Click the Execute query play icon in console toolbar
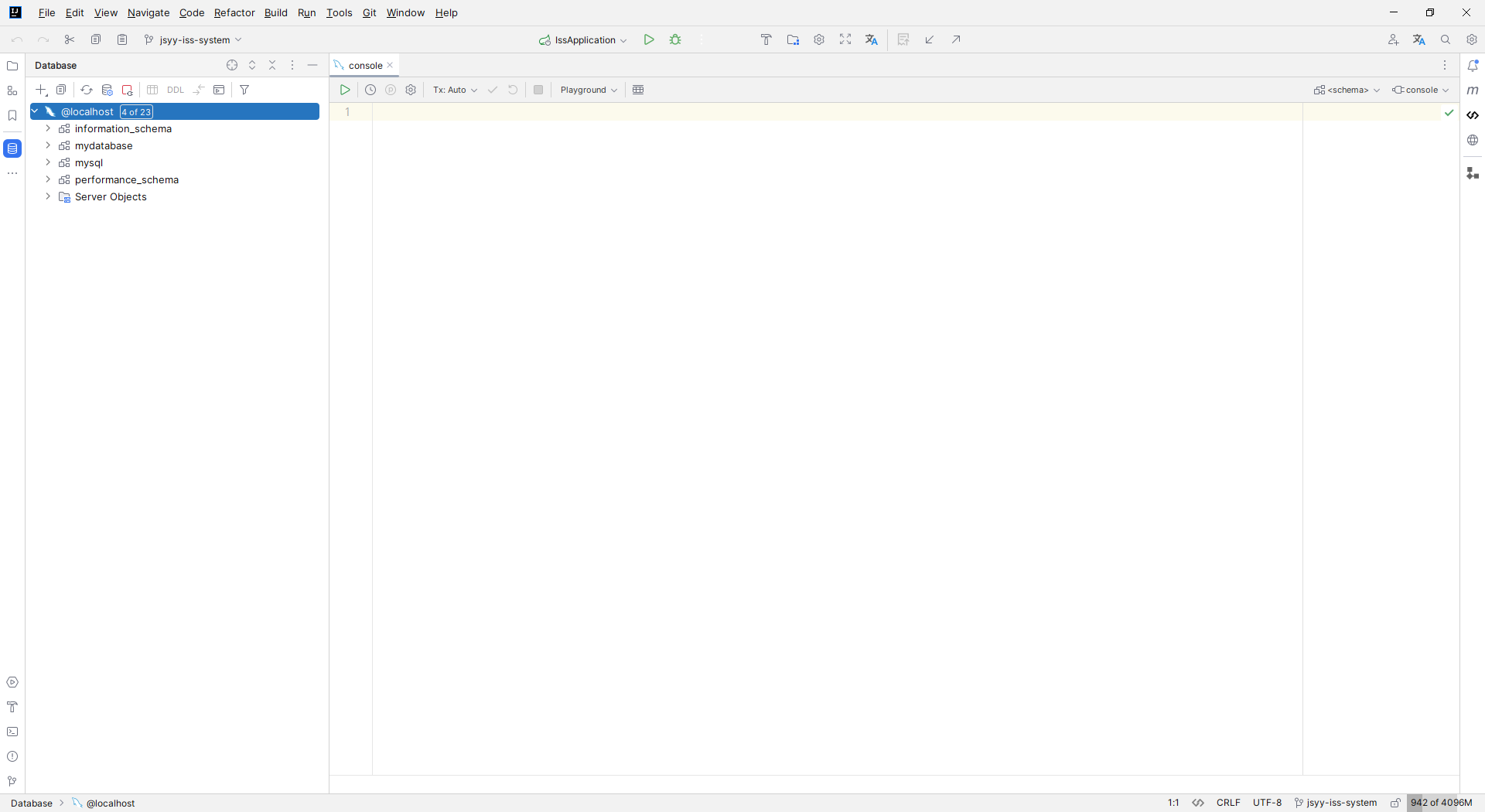 point(345,90)
